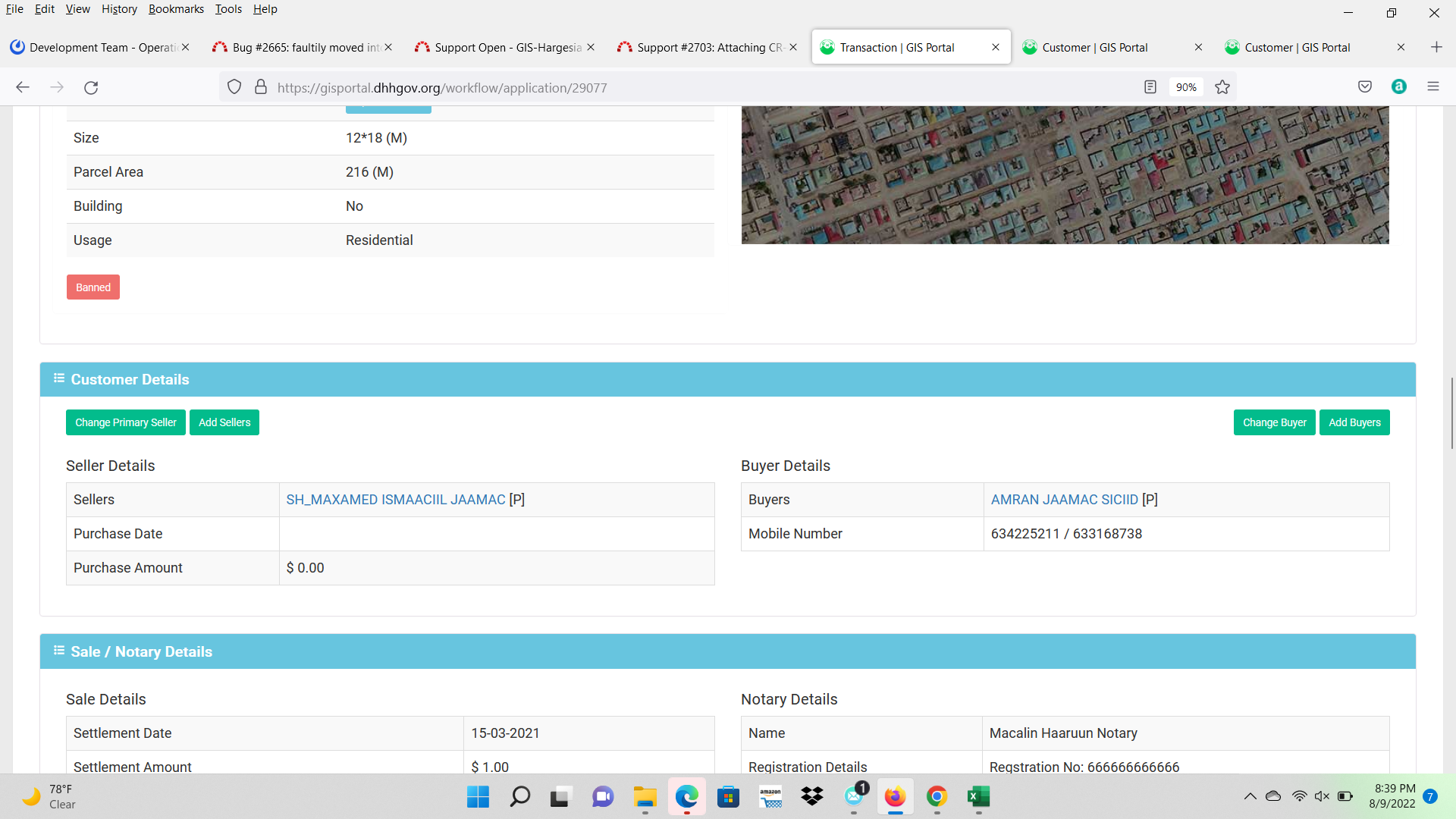Open buyer AMRAN JAAMAC SICIID link
Viewport: 1456px width, 819px height.
click(x=1064, y=500)
